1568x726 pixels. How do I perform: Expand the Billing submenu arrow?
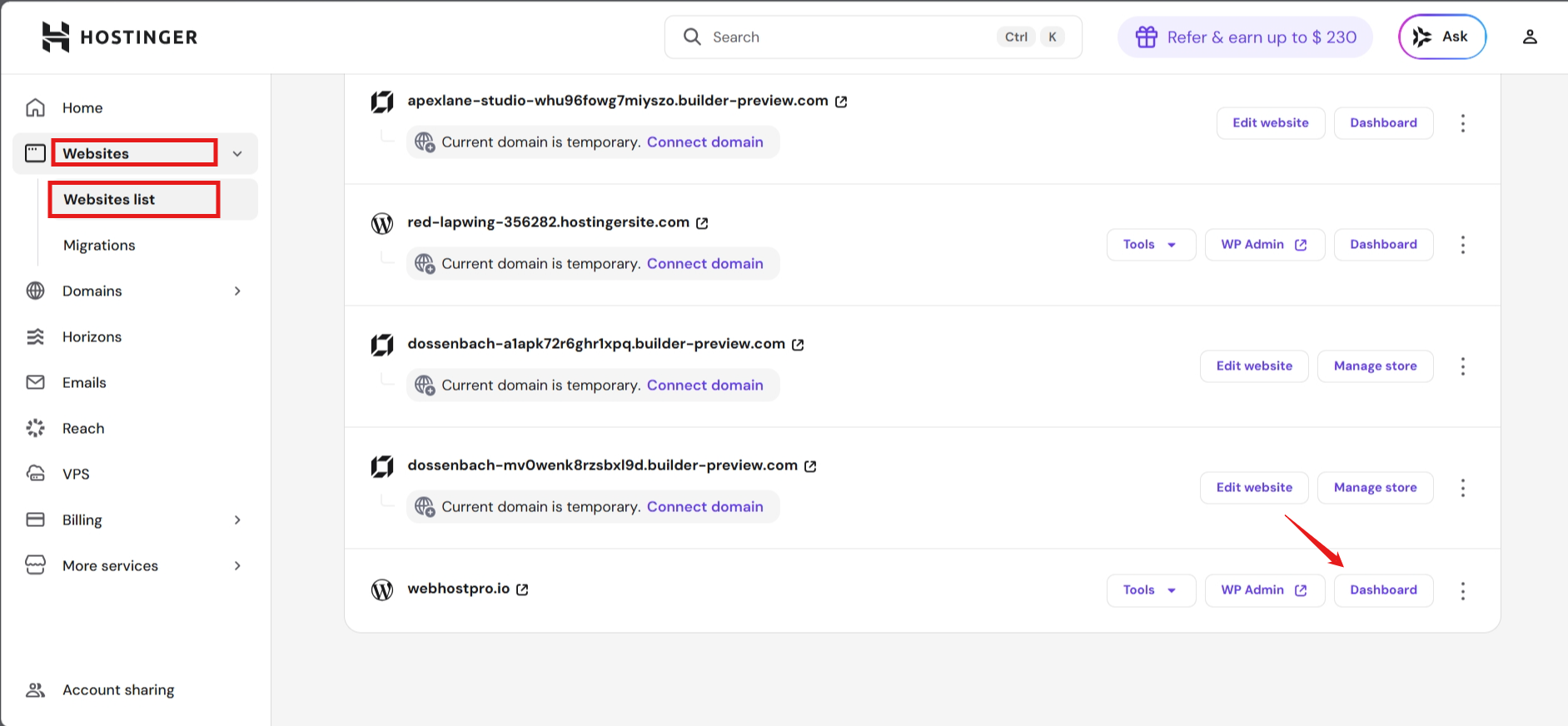[237, 520]
